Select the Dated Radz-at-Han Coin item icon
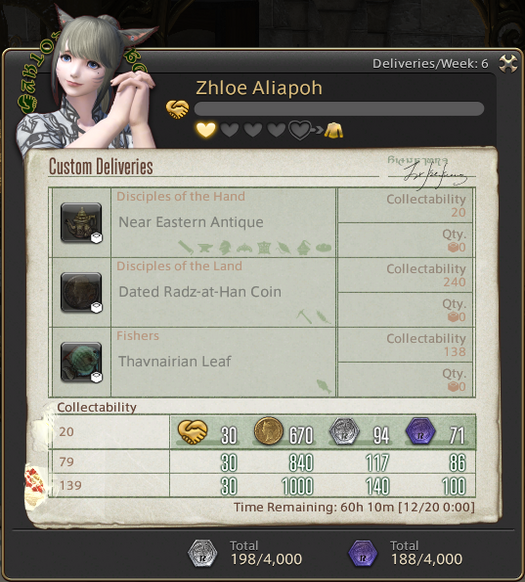525x582 pixels. coord(81,292)
